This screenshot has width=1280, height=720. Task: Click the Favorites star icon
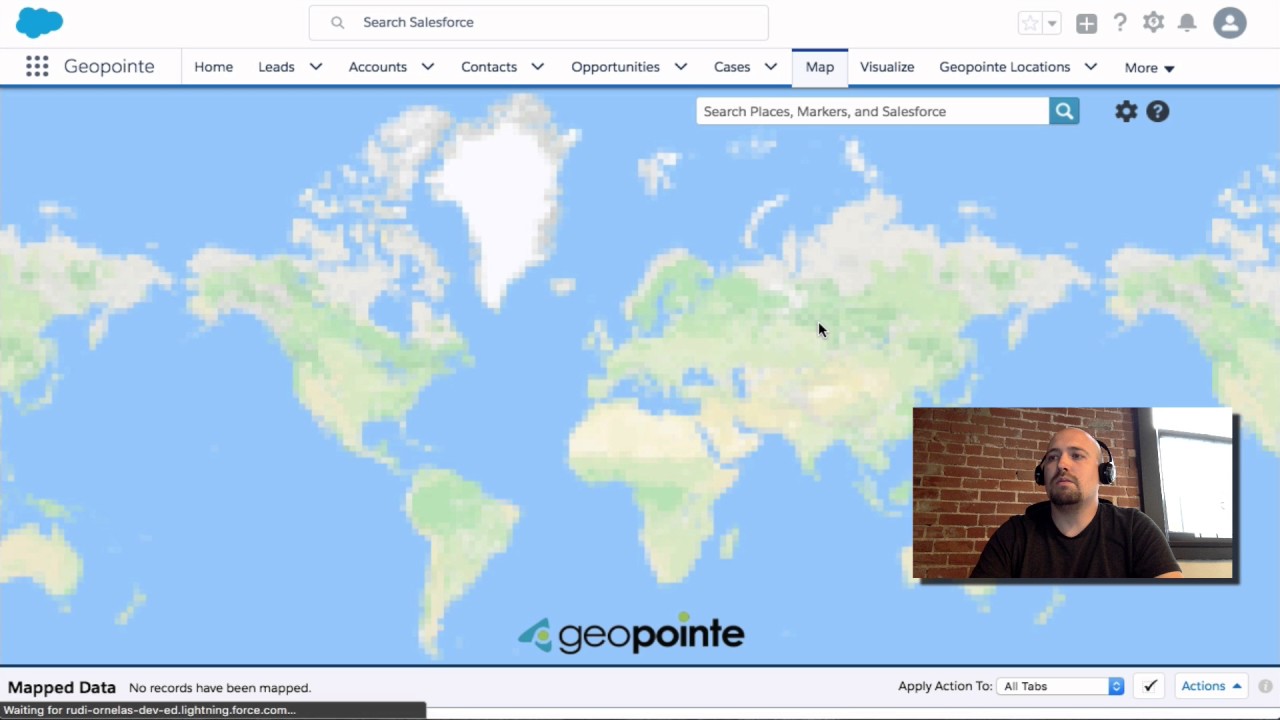pyautogui.click(x=1030, y=23)
